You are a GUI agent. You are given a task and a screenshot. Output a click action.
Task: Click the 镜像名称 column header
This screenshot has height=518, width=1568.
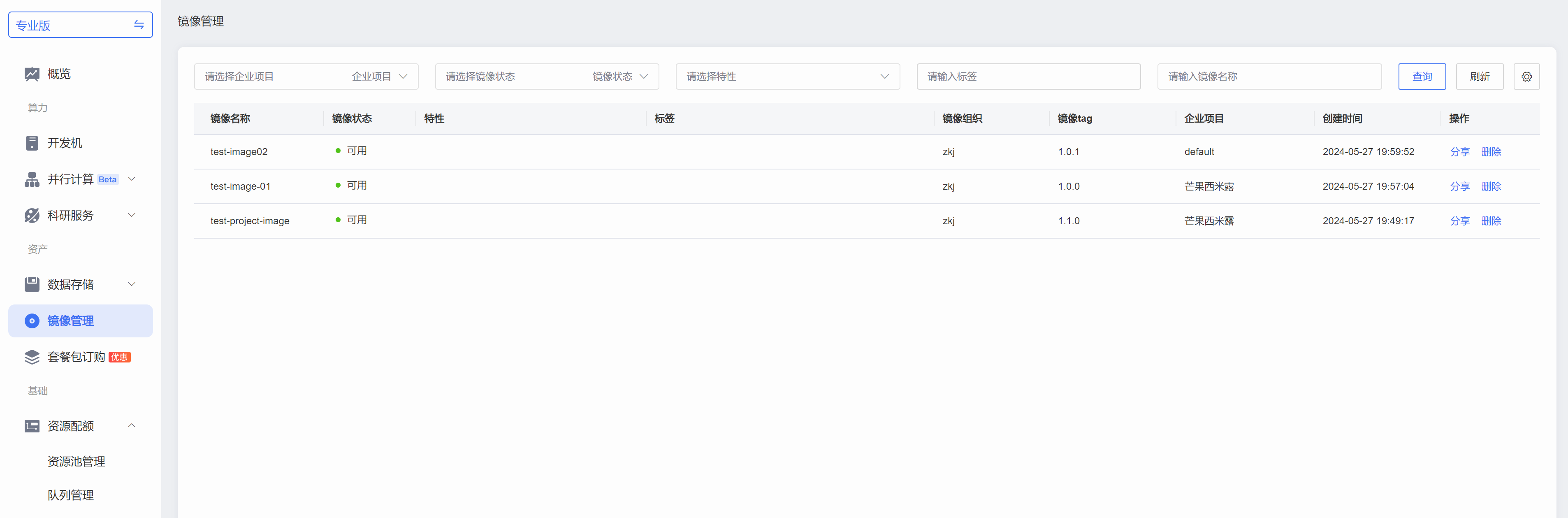230,118
